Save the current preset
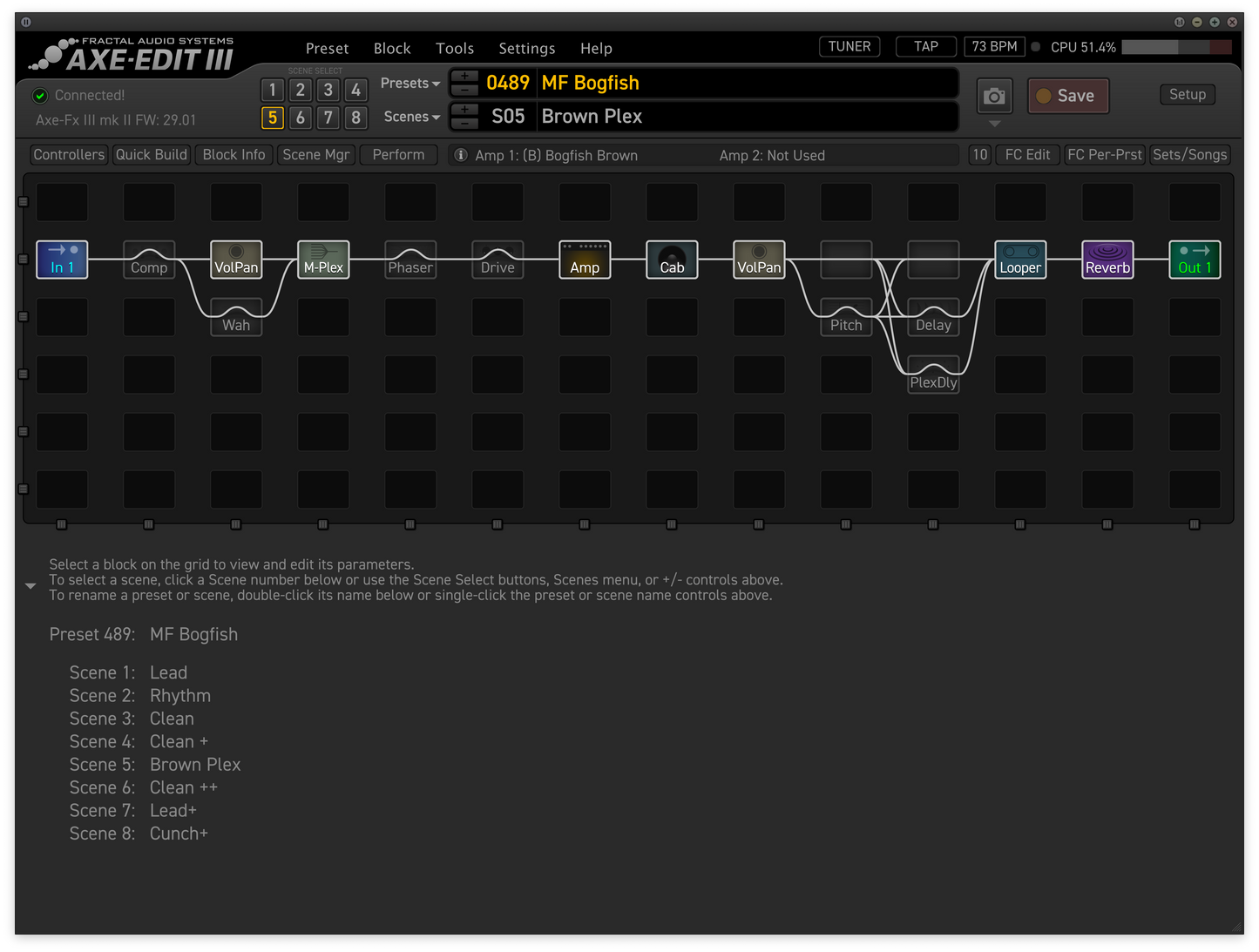This screenshot has height=952, width=1259. click(1067, 96)
